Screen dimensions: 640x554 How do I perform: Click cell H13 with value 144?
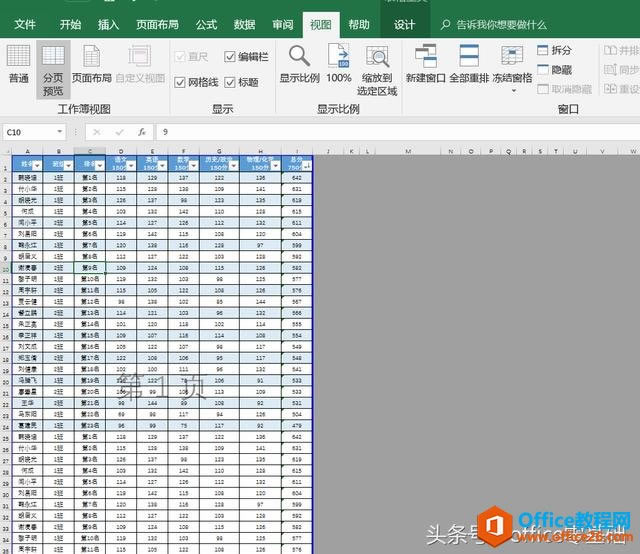pyautogui.click(x=260, y=302)
